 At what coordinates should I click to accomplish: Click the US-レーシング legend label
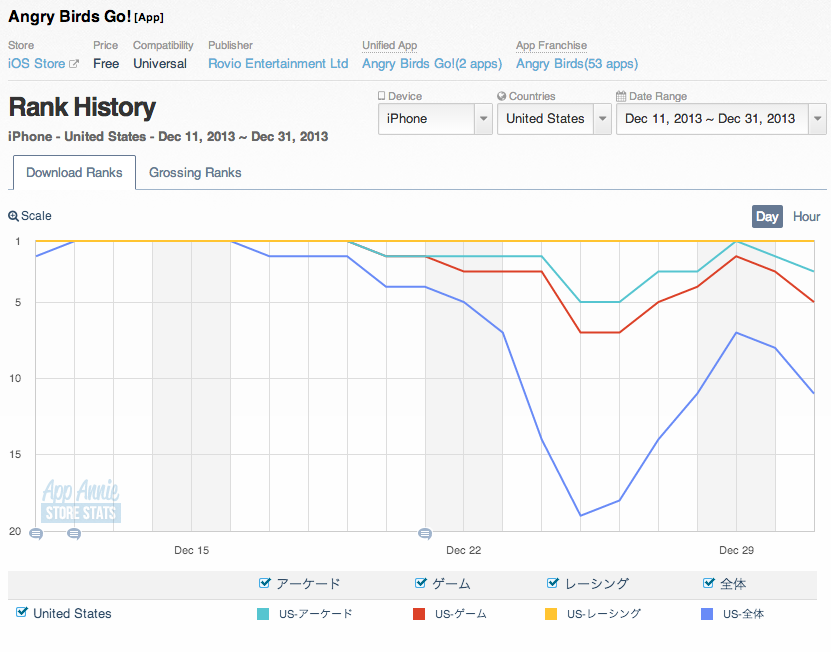[x=604, y=614]
